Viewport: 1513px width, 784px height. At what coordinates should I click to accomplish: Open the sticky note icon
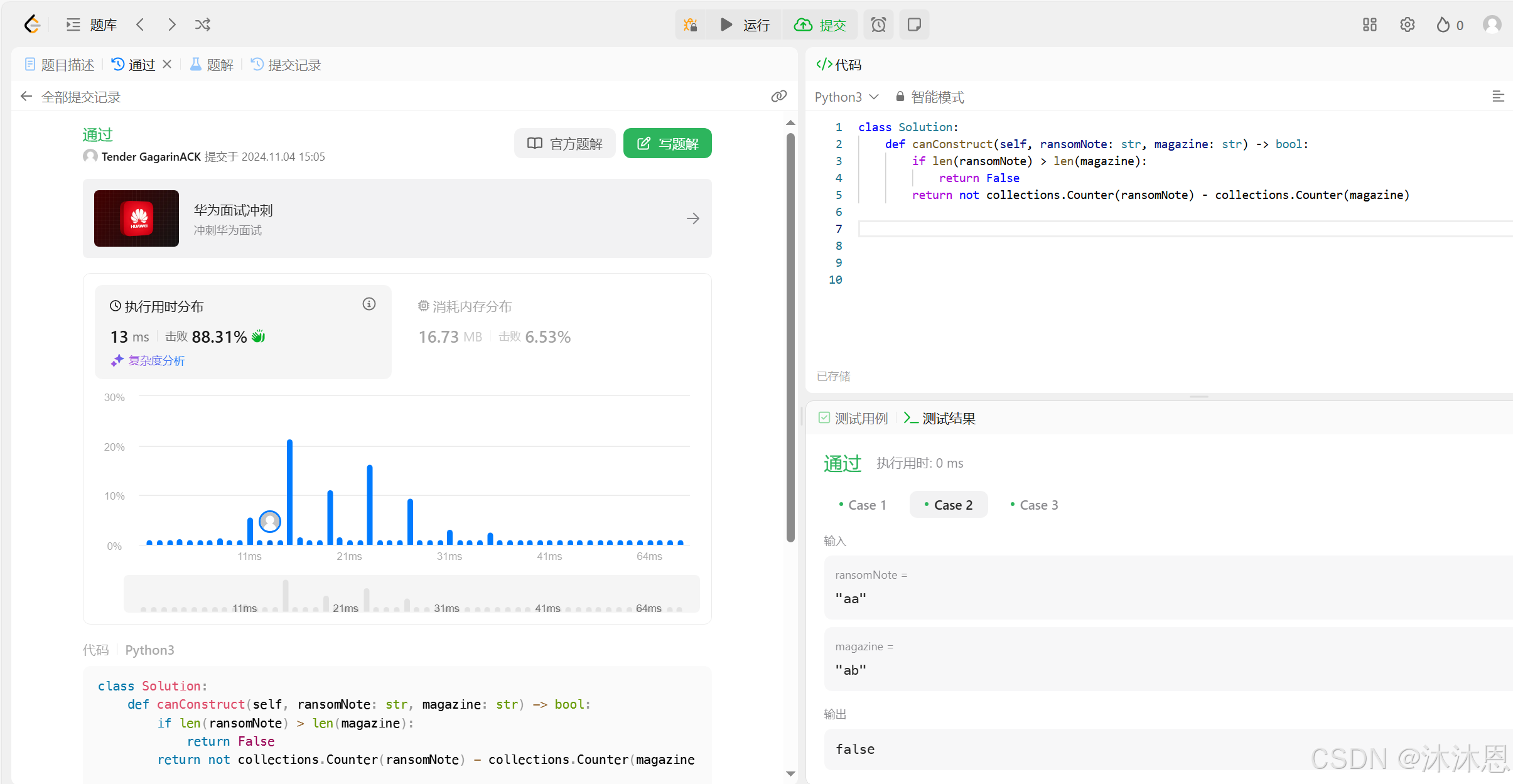coord(914,24)
